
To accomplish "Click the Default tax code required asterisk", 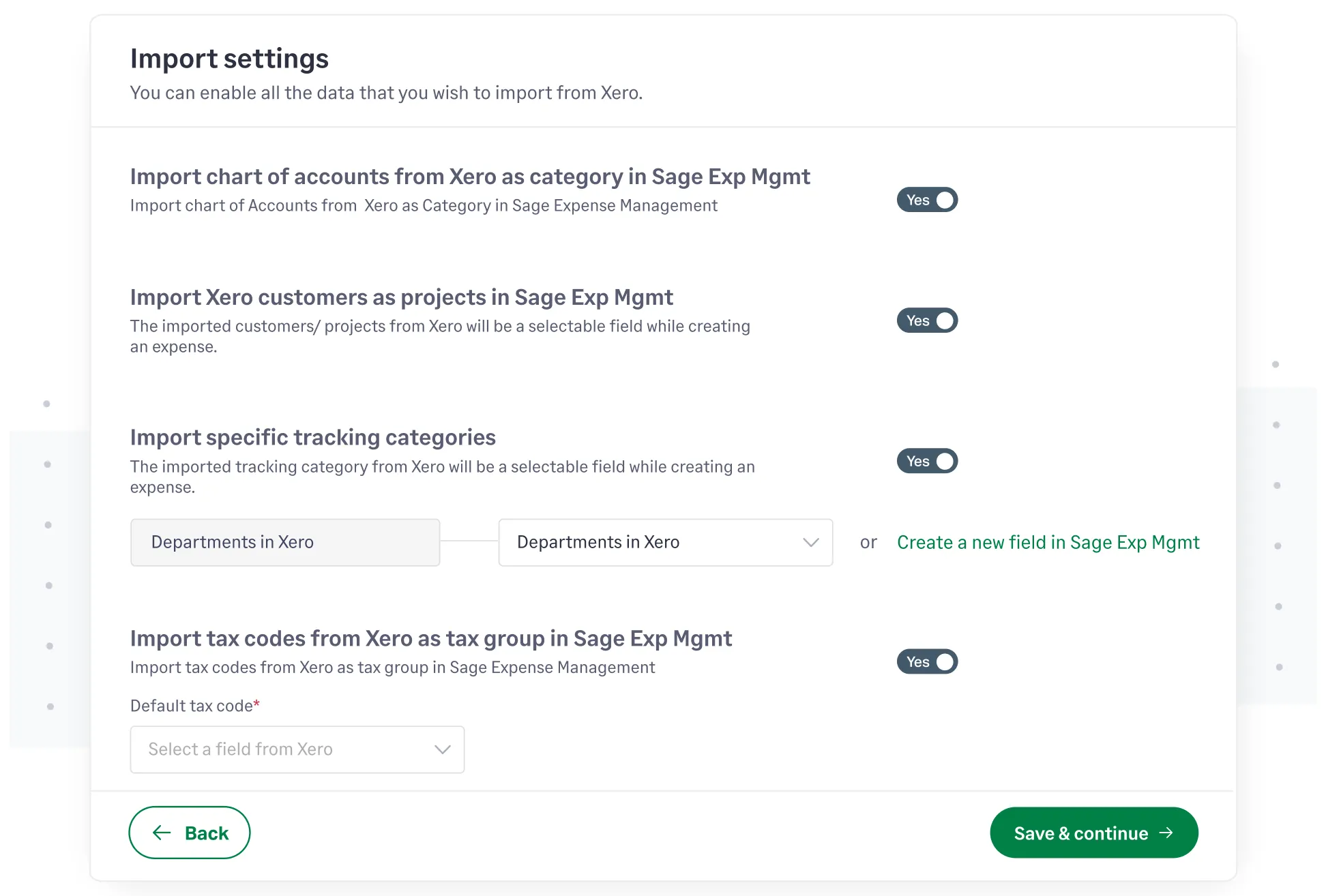I will [256, 702].
